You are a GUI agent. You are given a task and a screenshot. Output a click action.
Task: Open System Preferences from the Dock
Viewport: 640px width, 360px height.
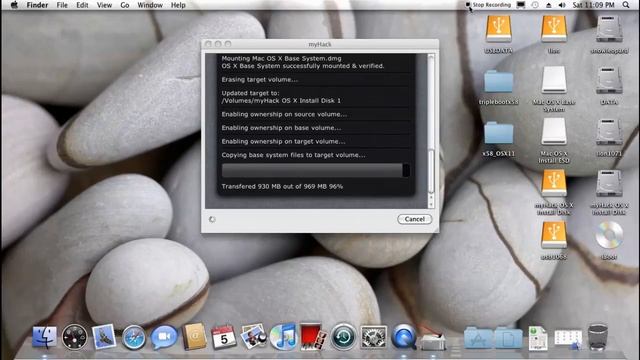click(x=373, y=337)
